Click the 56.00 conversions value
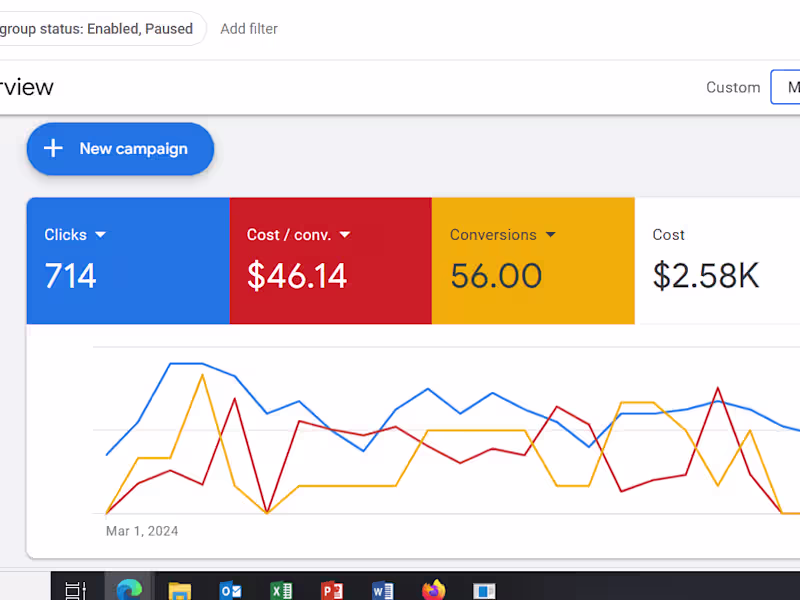Image resolution: width=800 pixels, height=600 pixels. (x=496, y=276)
